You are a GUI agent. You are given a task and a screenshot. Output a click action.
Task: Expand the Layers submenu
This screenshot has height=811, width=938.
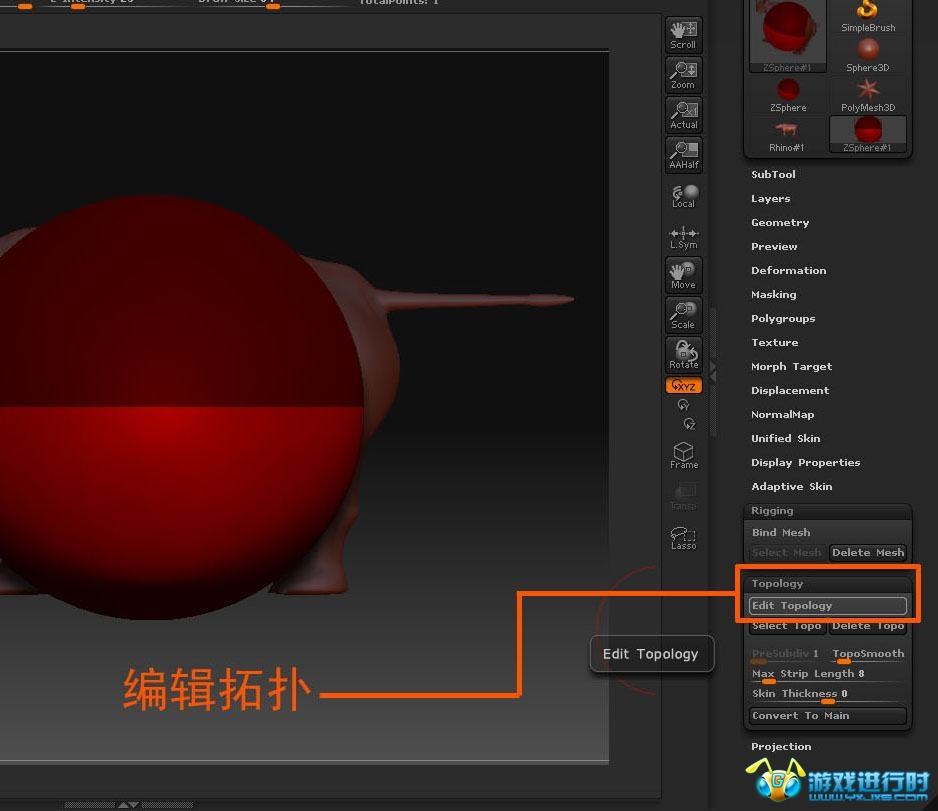[770, 199]
